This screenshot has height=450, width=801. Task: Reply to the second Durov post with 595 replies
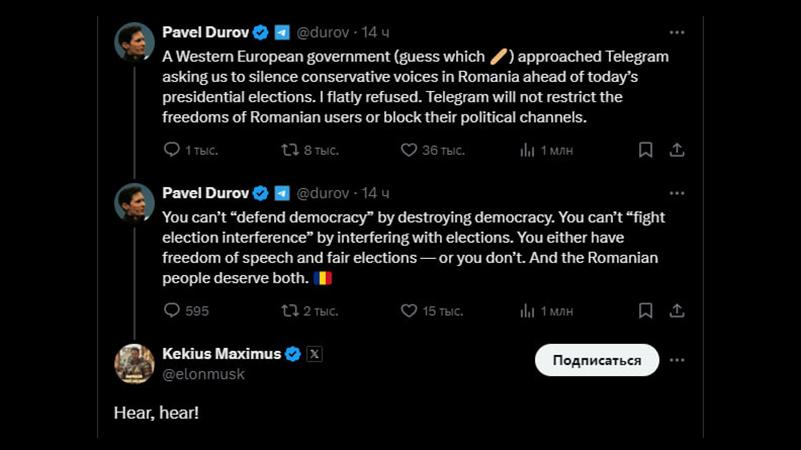click(172, 311)
